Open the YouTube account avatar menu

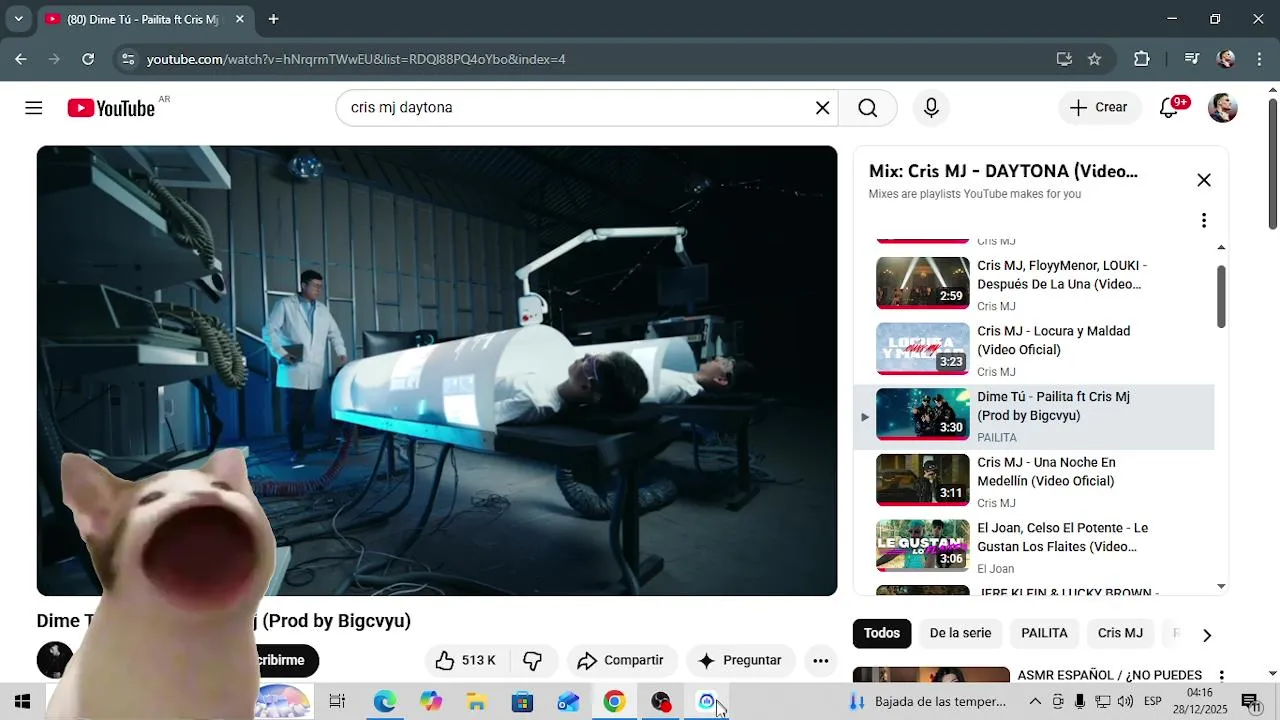(1222, 108)
